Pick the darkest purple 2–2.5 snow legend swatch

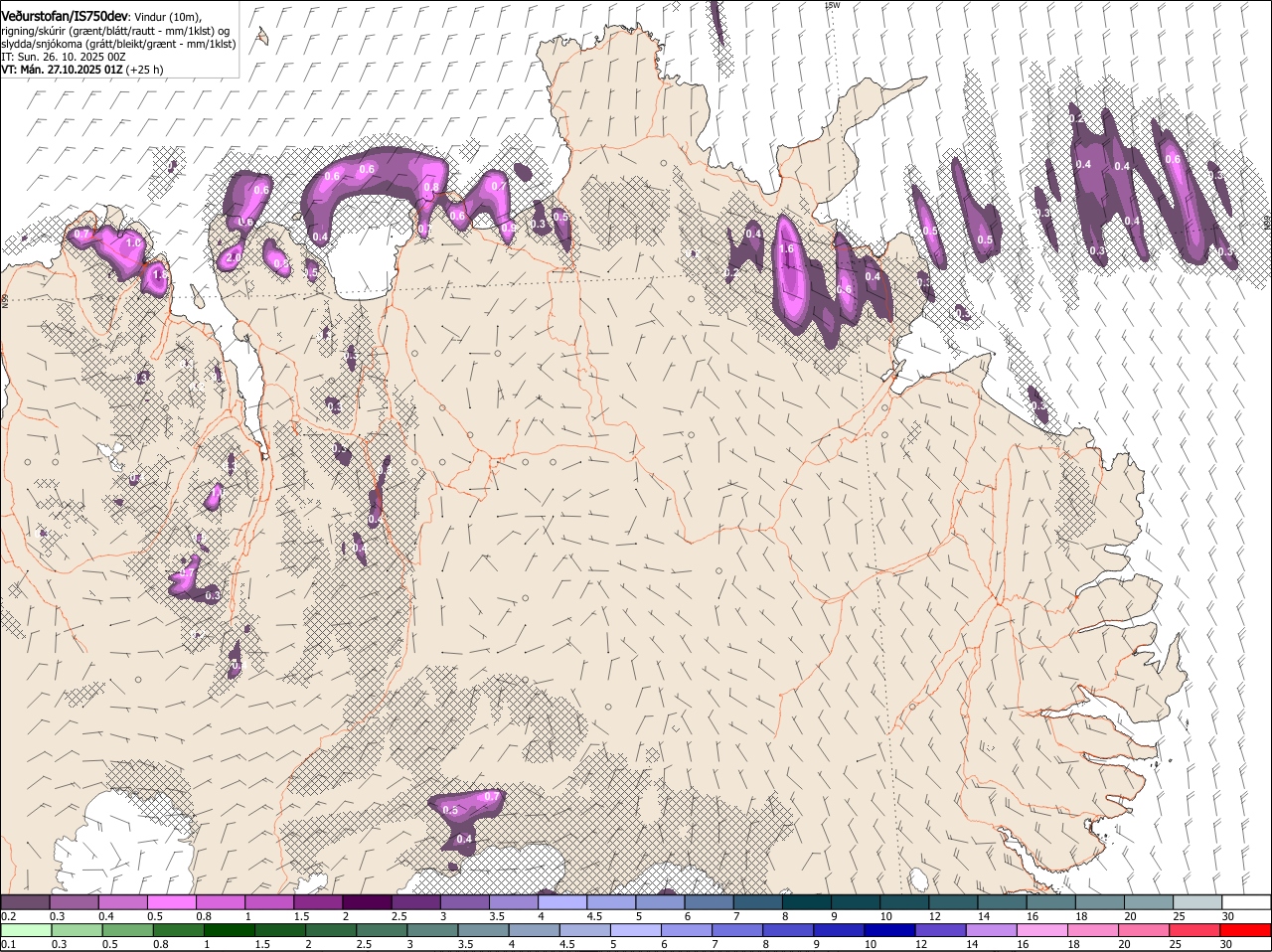366,901
